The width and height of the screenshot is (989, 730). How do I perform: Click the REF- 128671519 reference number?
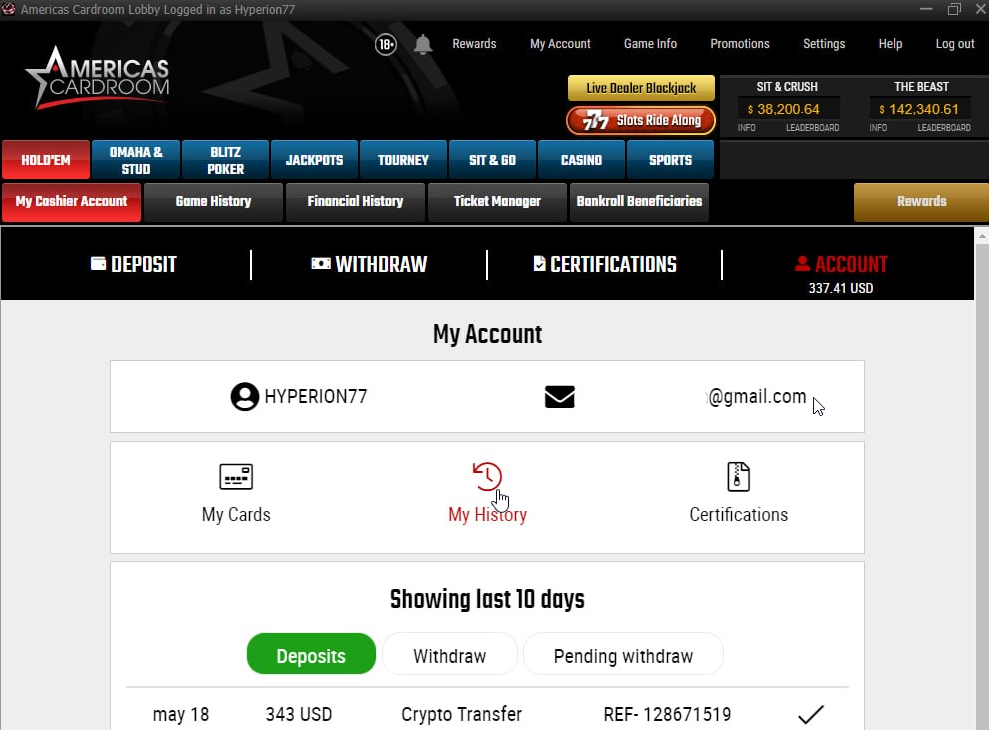(667, 714)
